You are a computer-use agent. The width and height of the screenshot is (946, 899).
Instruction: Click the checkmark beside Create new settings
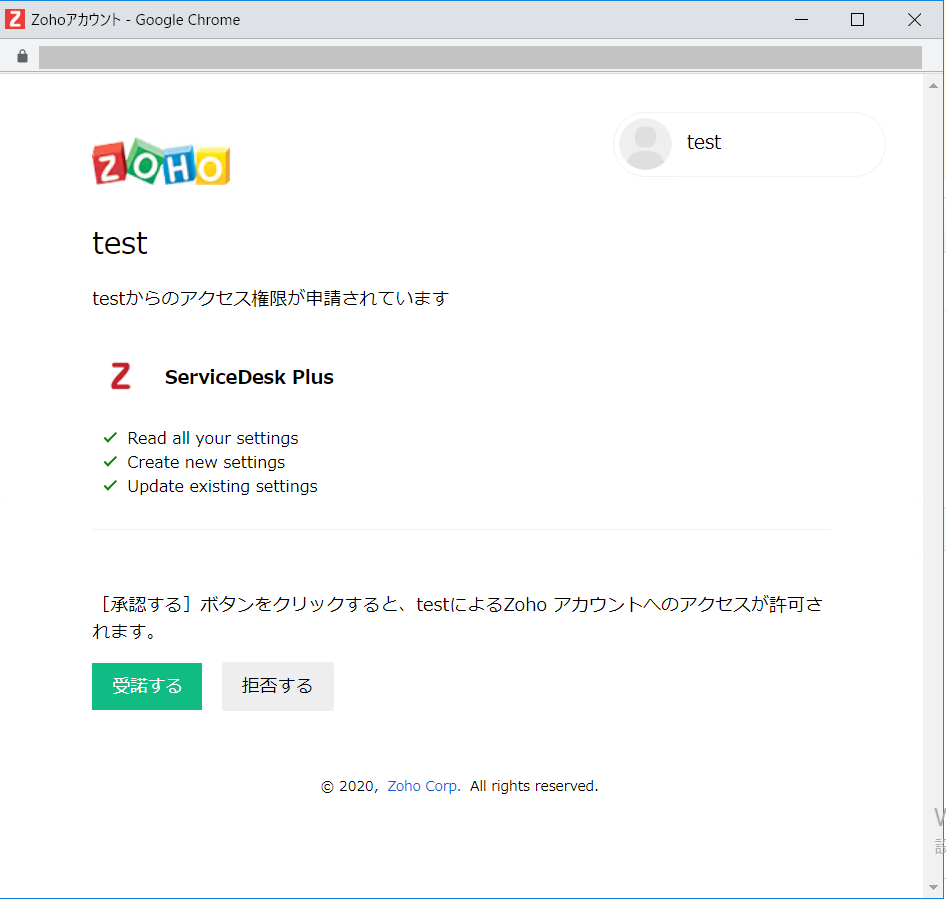coord(110,462)
